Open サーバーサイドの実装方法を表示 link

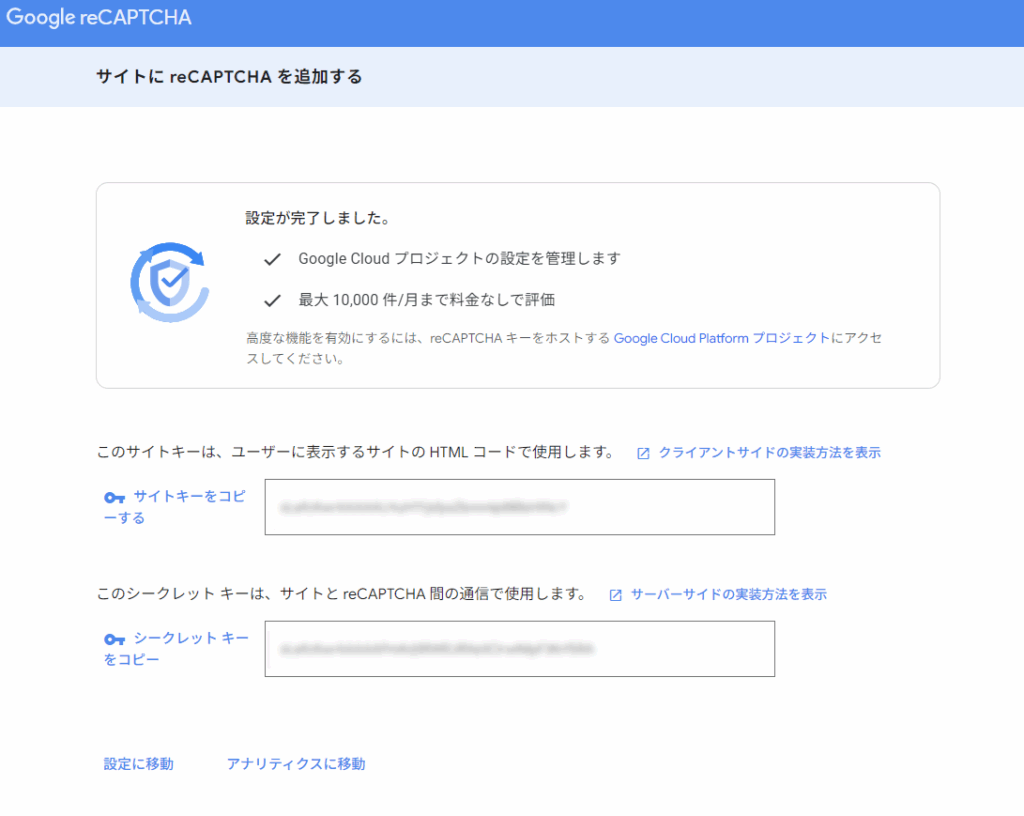(729, 594)
